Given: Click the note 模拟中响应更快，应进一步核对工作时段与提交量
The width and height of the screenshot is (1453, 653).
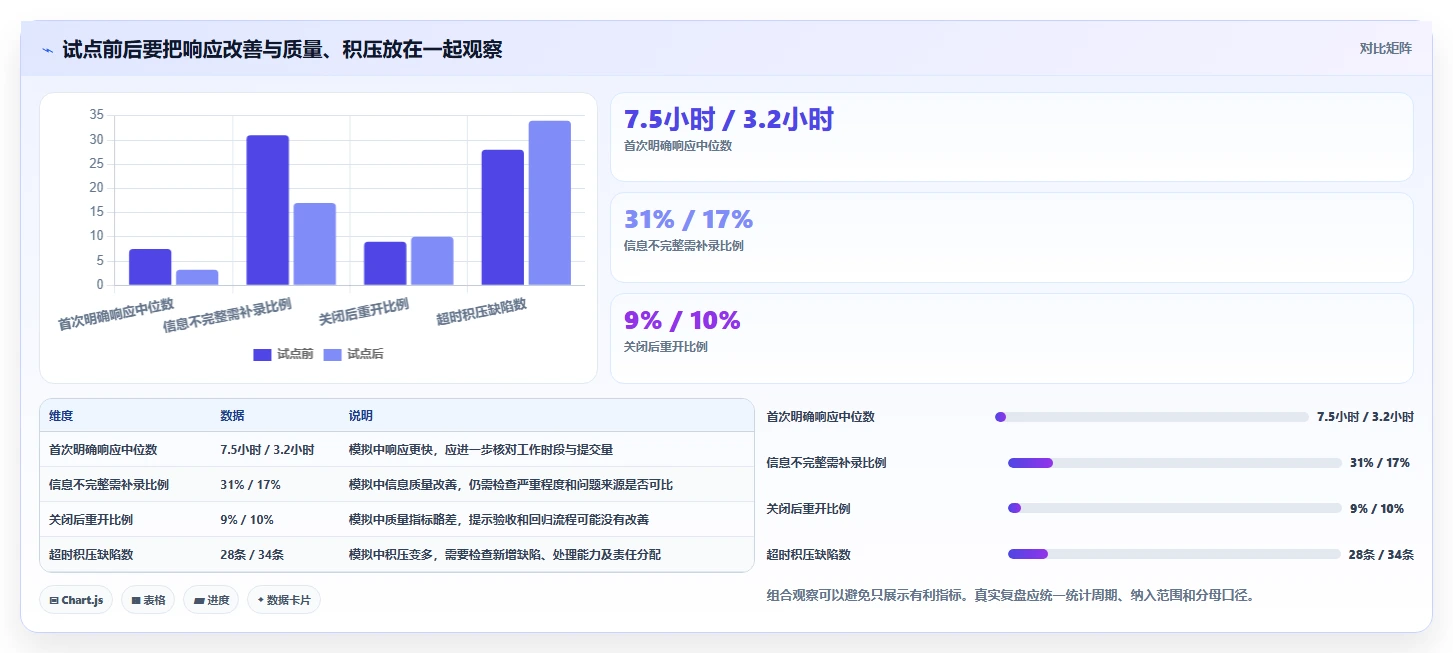Looking at the screenshot, I should [481, 450].
